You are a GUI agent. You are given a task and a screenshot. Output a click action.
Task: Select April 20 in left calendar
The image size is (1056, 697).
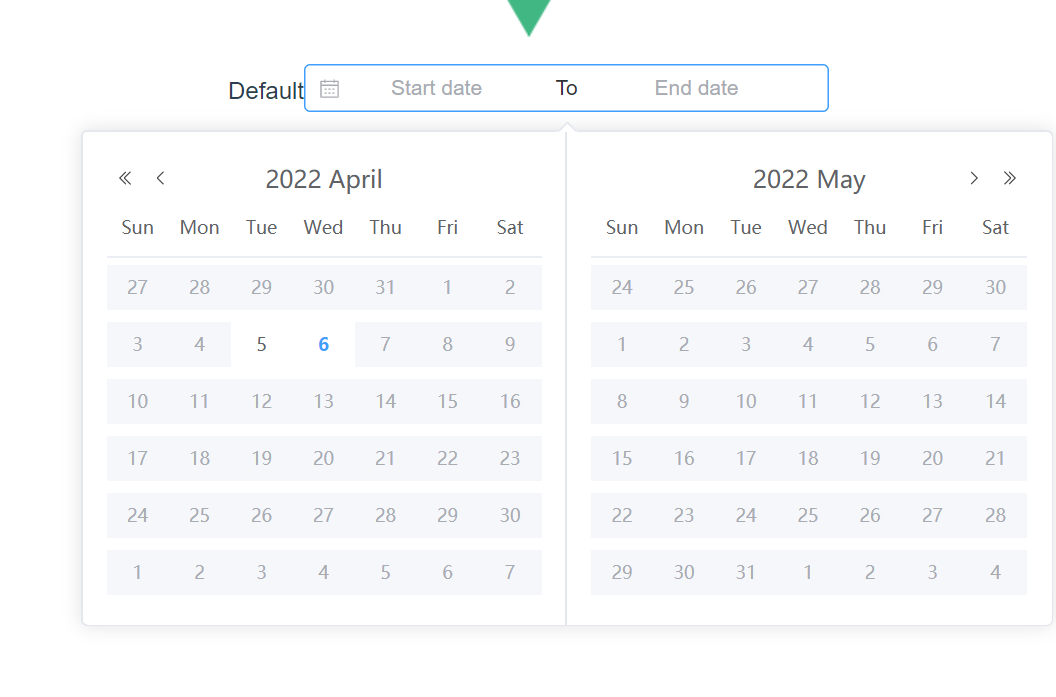(x=324, y=459)
